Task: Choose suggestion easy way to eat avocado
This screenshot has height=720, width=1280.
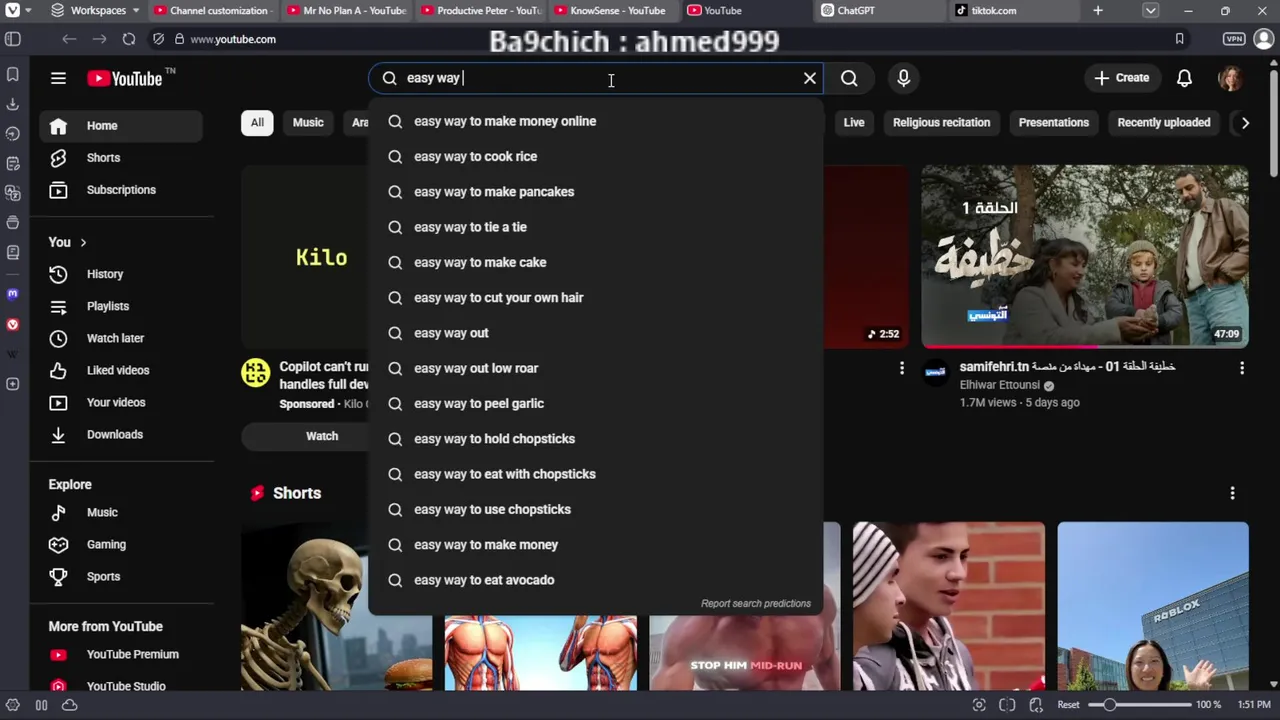Action: pos(595,580)
